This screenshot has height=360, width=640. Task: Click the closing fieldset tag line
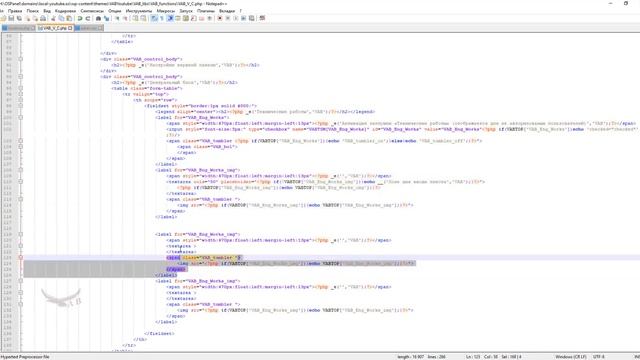click(x=160, y=333)
